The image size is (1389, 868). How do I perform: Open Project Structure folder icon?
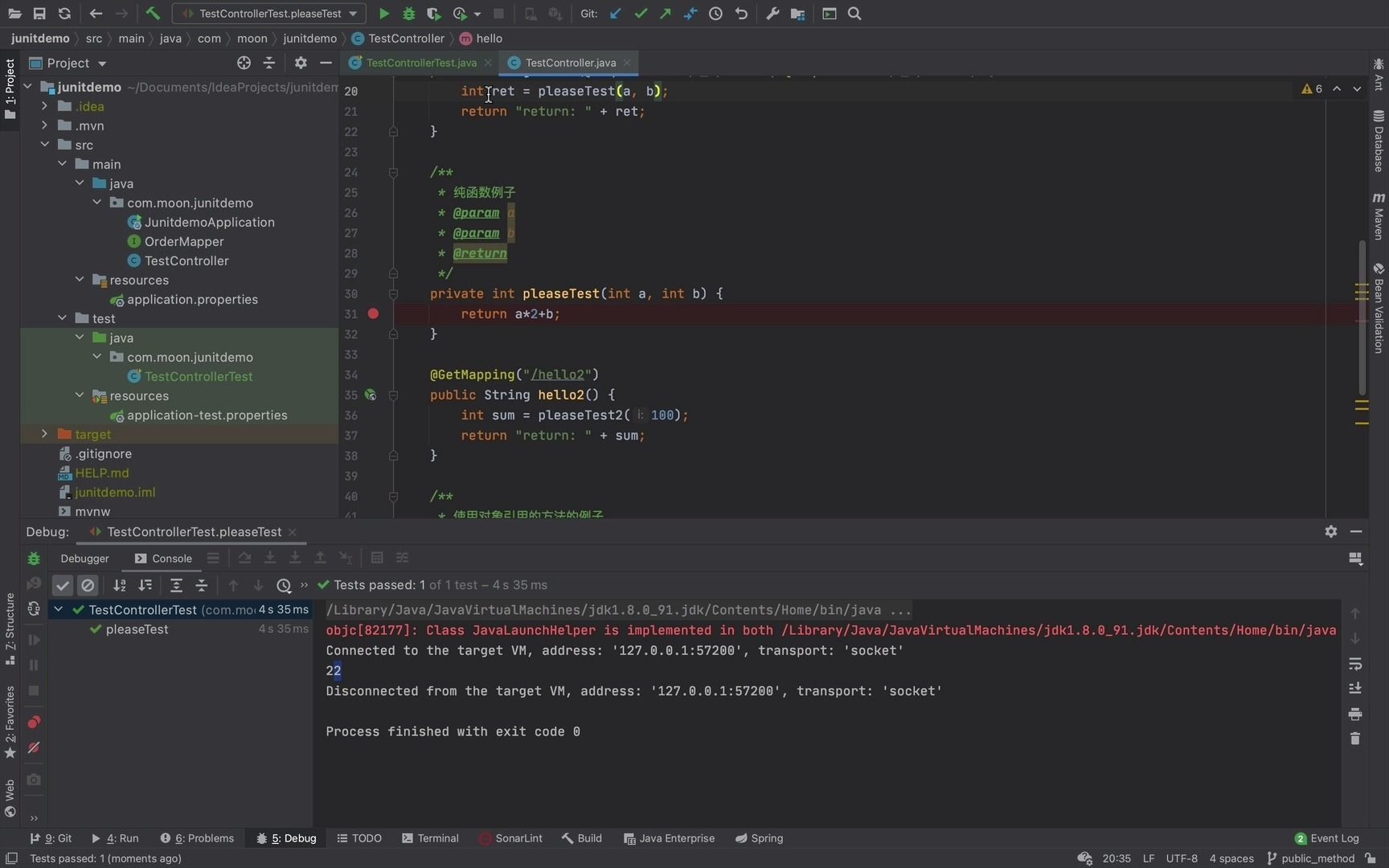pos(798,14)
